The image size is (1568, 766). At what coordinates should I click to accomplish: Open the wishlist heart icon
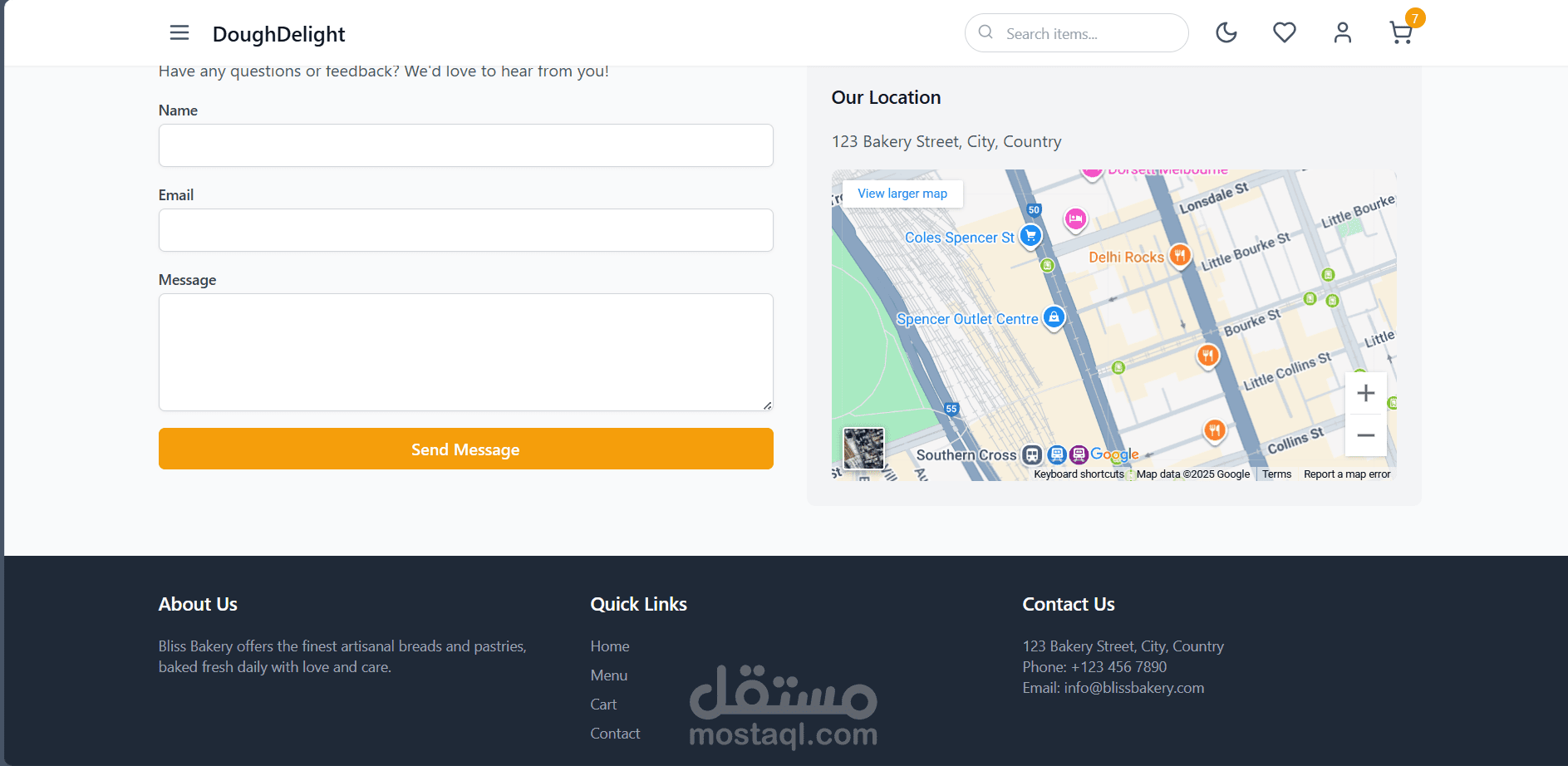coord(1284,33)
